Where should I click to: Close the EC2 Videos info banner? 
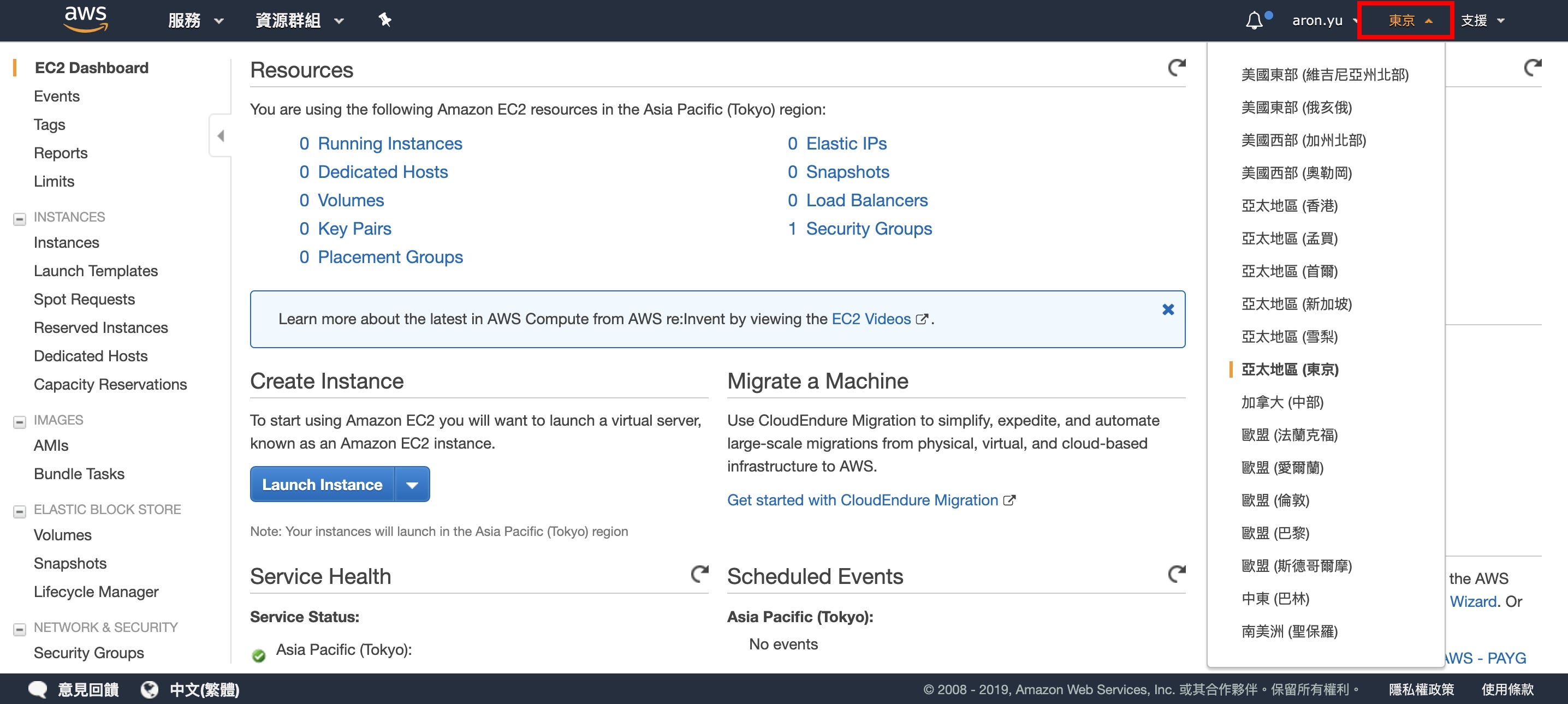click(x=1168, y=310)
